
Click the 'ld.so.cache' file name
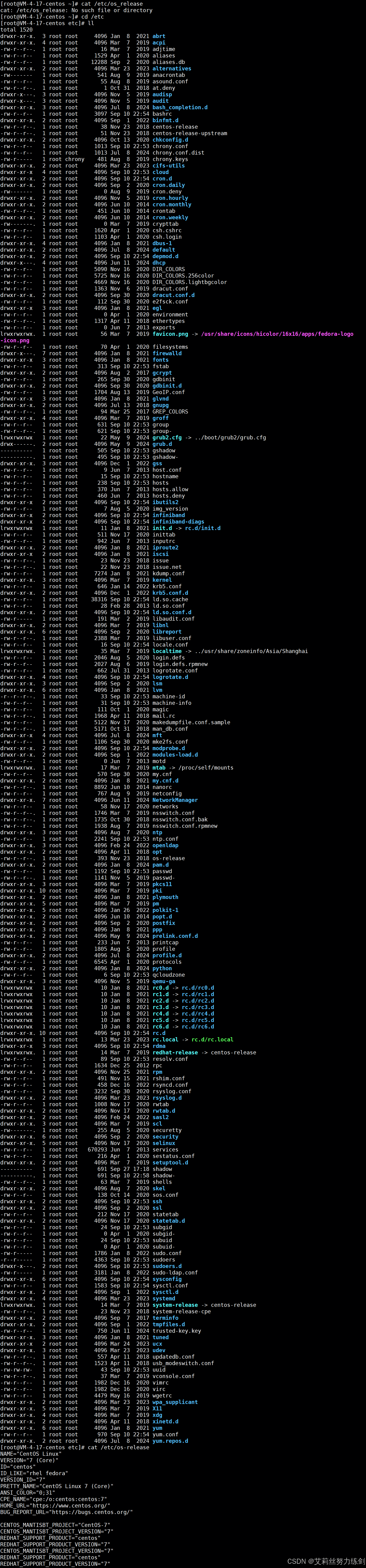click(x=170, y=600)
